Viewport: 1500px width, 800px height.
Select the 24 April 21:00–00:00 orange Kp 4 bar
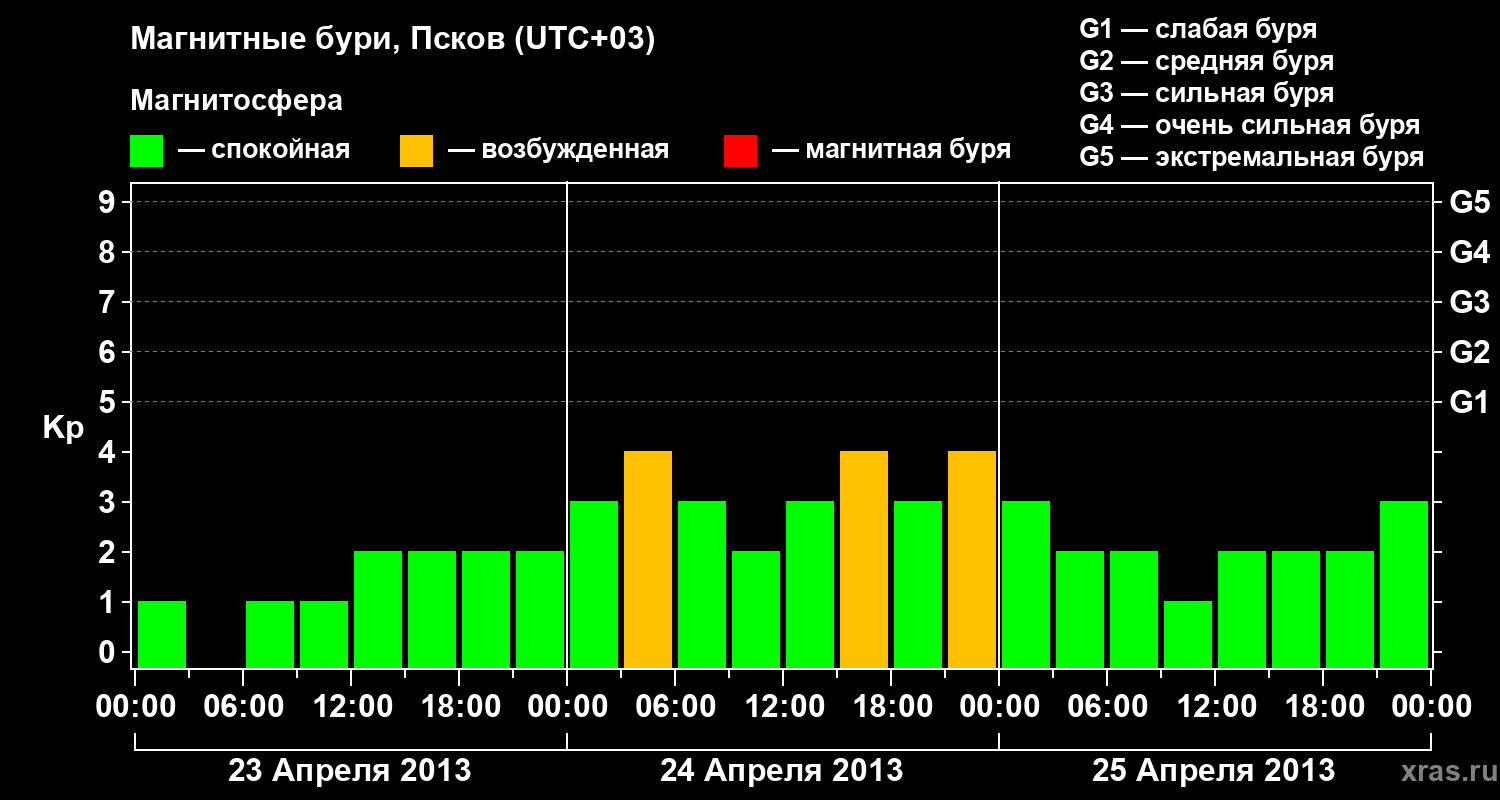coord(972,559)
